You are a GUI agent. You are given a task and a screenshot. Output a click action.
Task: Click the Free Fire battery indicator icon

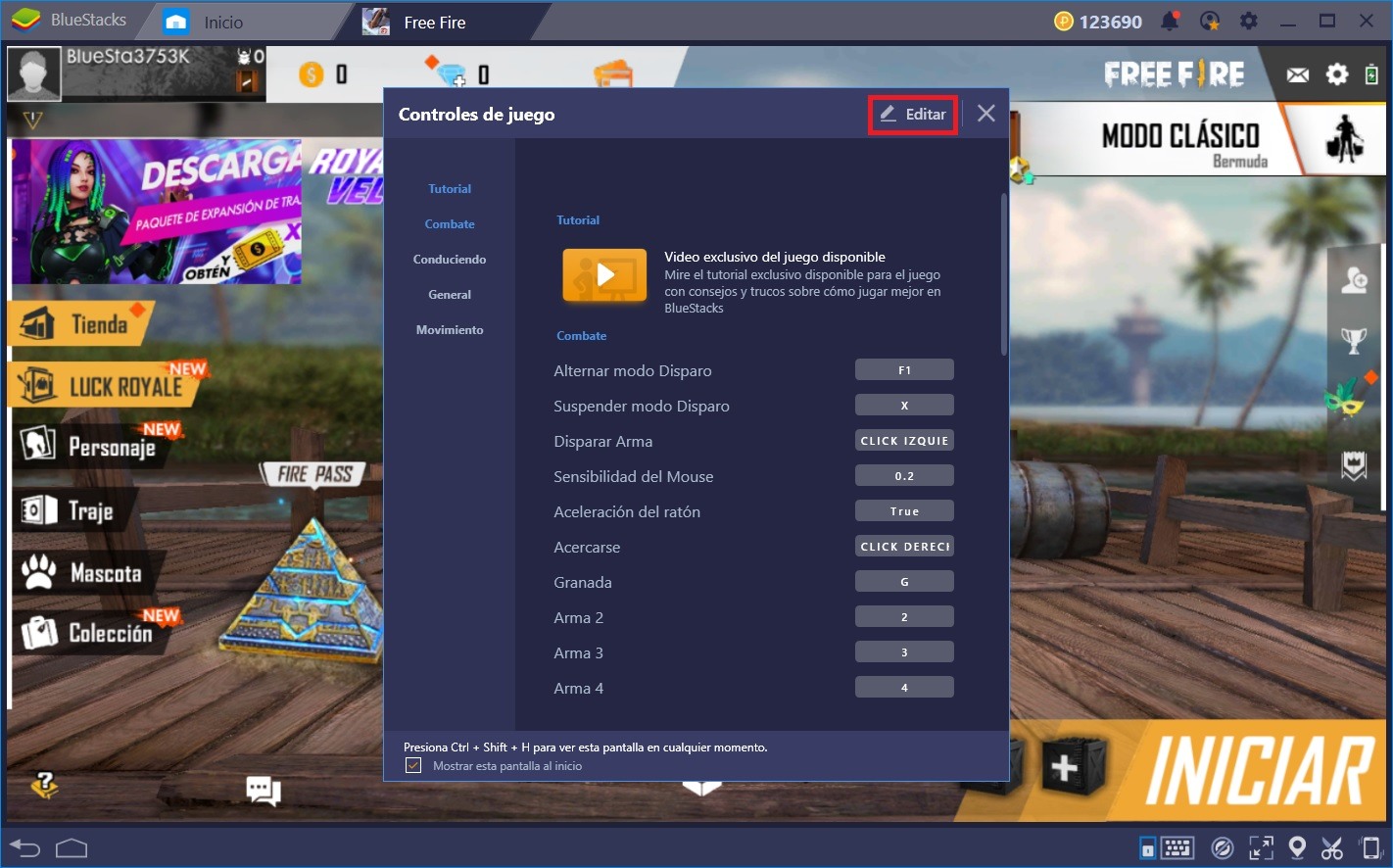[1371, 74]
